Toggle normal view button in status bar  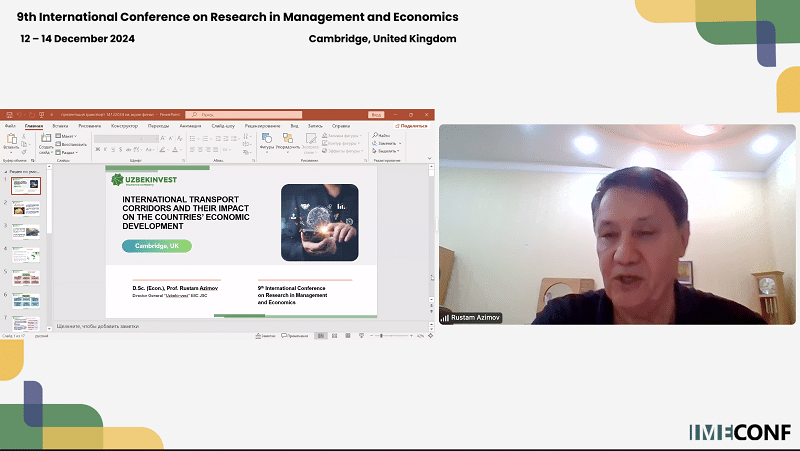coord(320,336)
